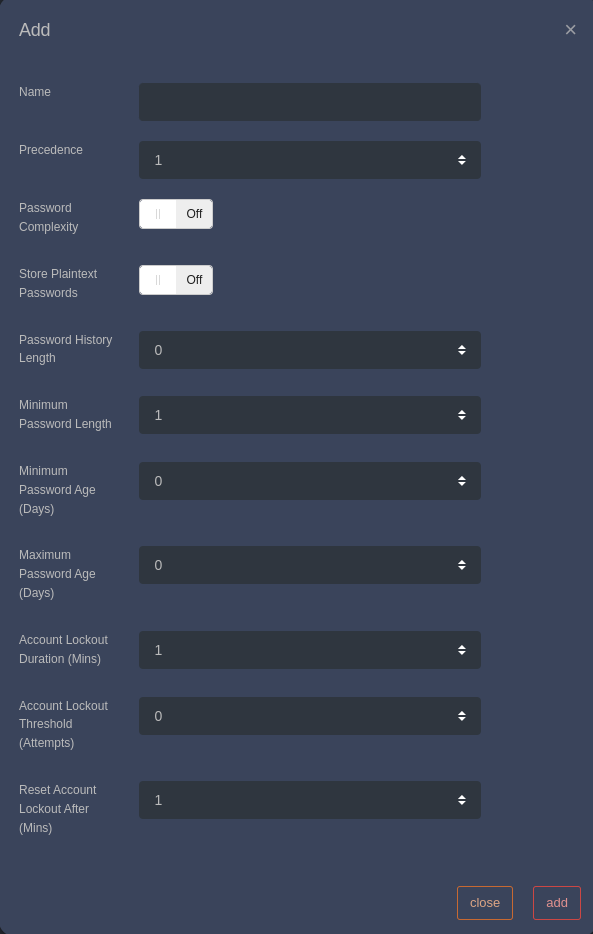Click the Reset Account Lockout After spinner arrows
This screenshot has height=934, width=593.
coord(461,800)
